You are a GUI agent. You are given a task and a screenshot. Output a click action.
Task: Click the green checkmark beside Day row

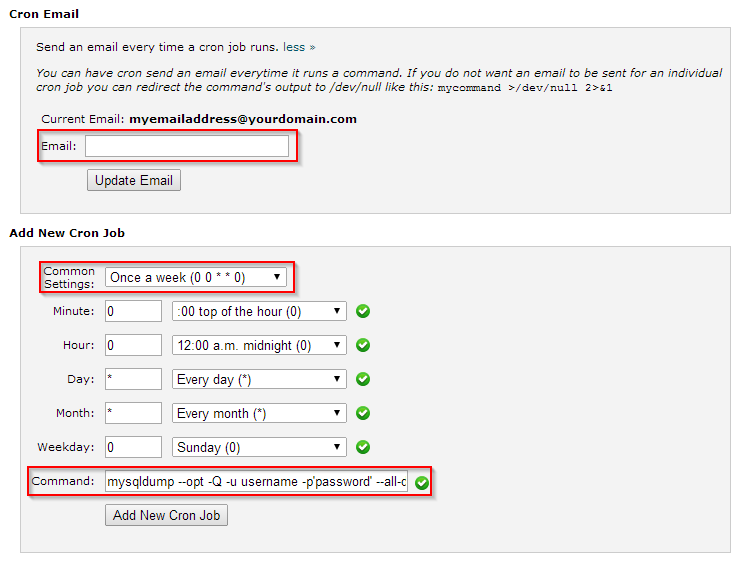[363, 380]
